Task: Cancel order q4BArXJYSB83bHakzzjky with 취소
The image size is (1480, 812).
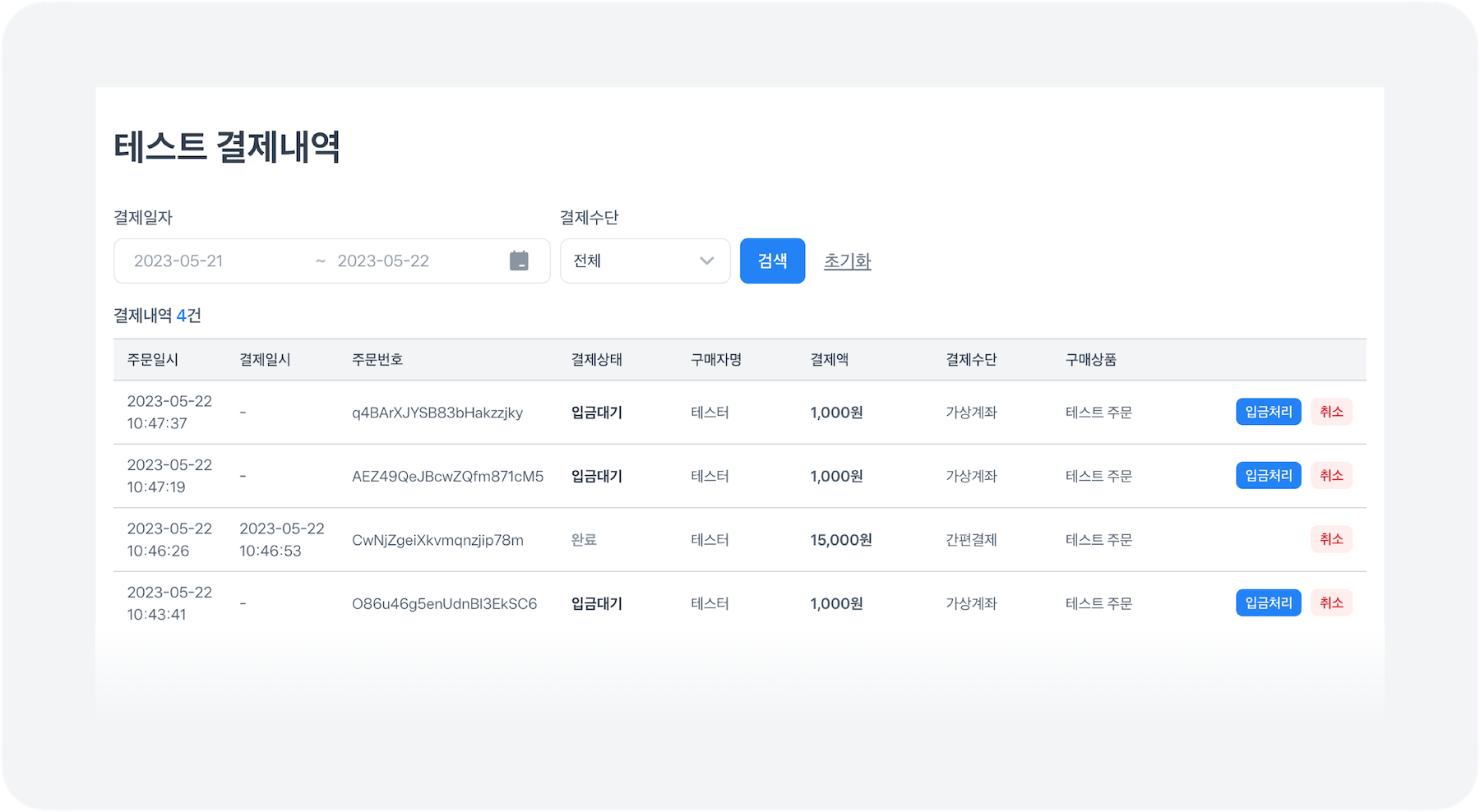Action: coord(1330,412)
